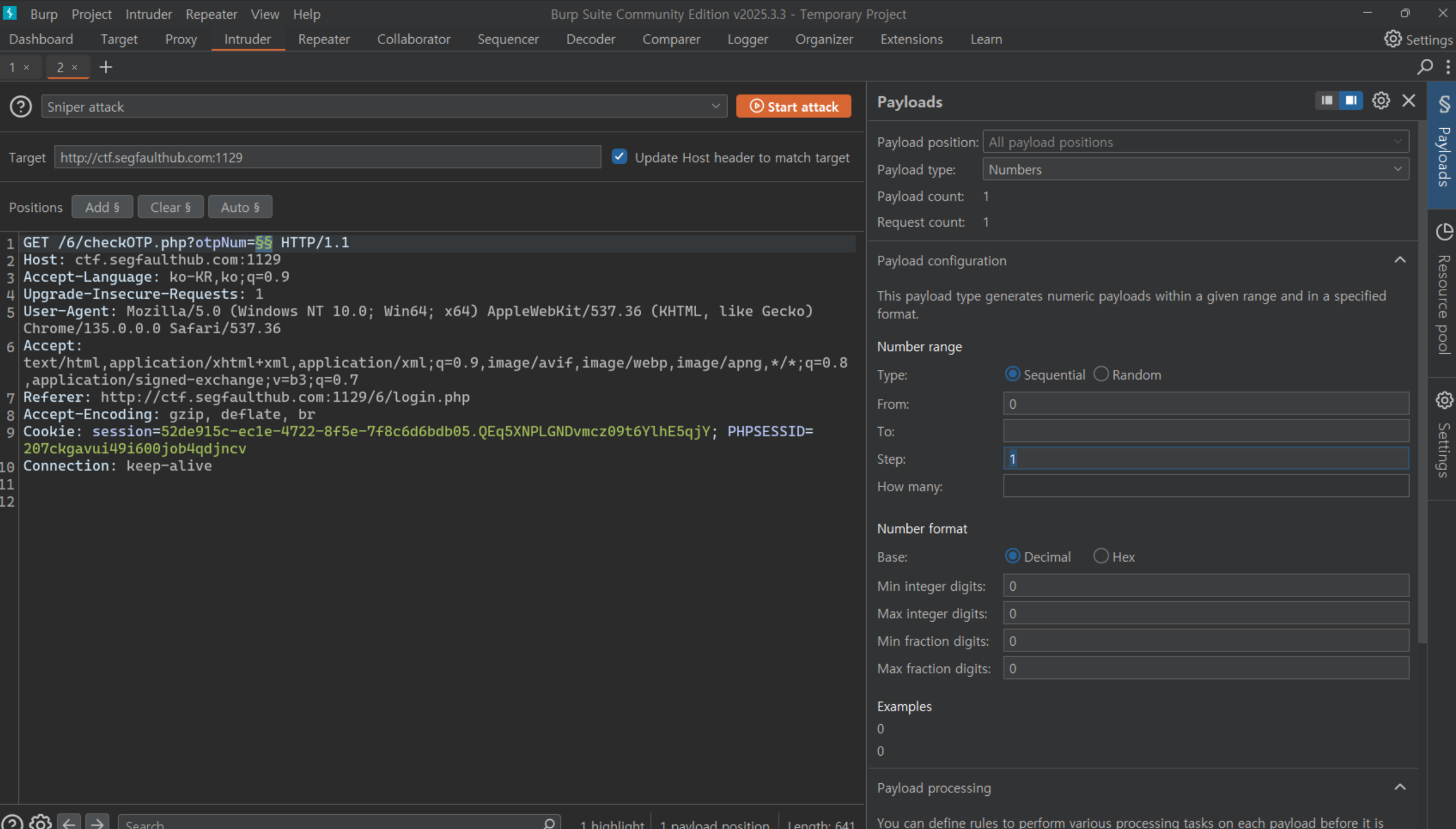Open the Help menu
The height and width of the screenshot is (829, 1456).
click(x=306, y=14)
